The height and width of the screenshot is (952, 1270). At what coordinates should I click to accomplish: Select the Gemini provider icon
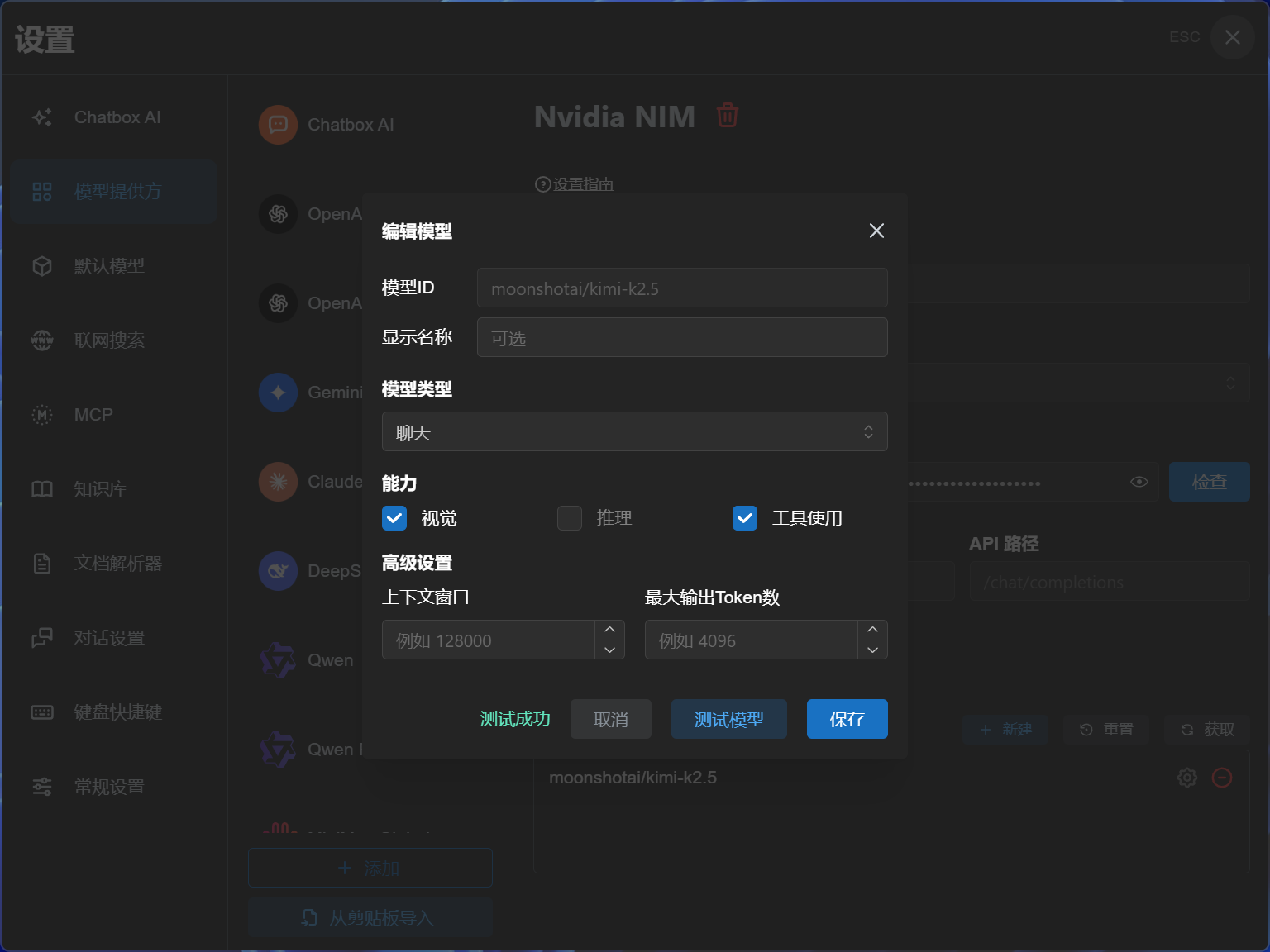278,393
